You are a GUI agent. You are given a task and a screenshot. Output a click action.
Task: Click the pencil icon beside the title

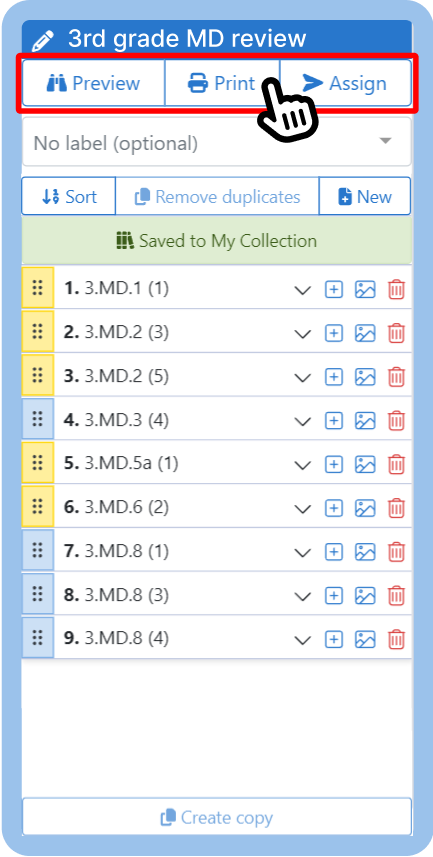[x=43, y=41]
